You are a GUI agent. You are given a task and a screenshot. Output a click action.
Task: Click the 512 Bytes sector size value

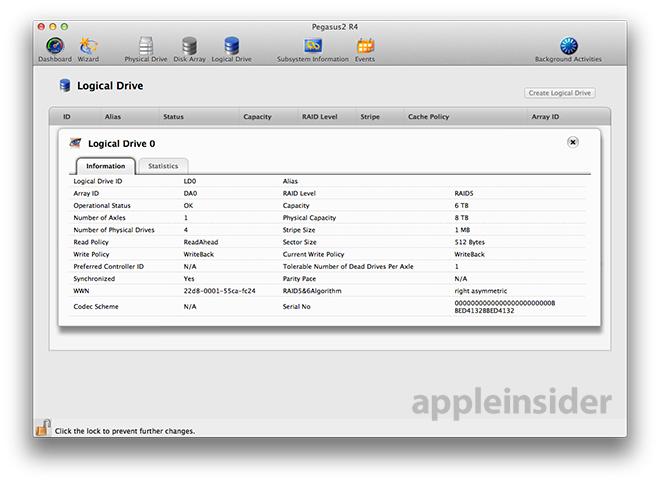(469, 242)
